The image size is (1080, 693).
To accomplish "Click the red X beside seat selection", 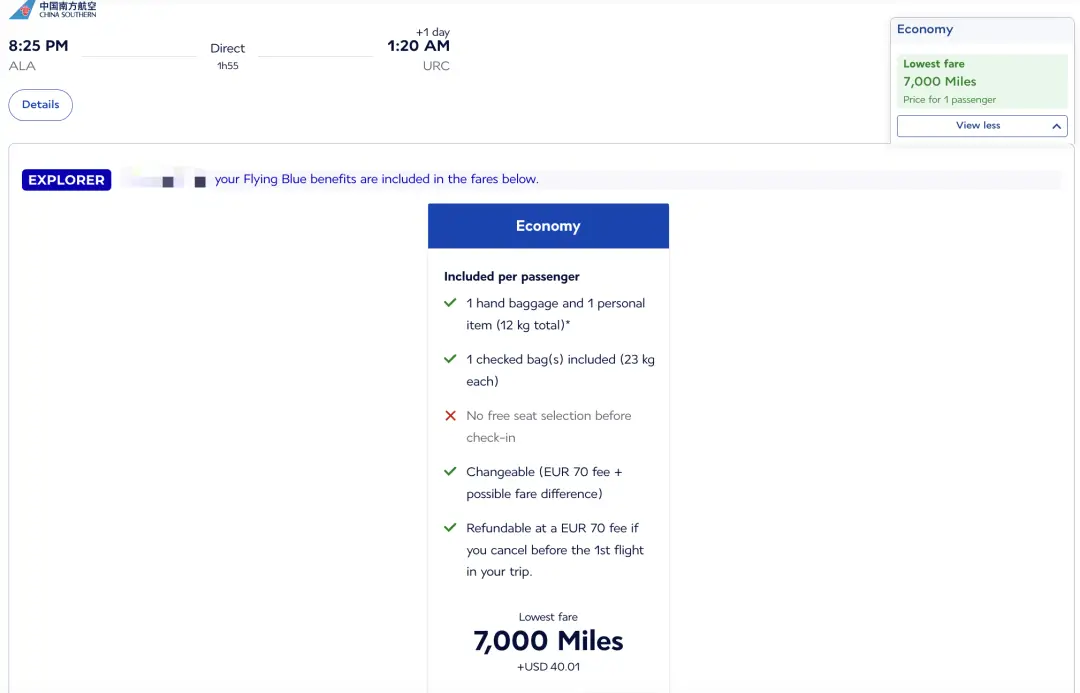I will click(x=450, y=416).
